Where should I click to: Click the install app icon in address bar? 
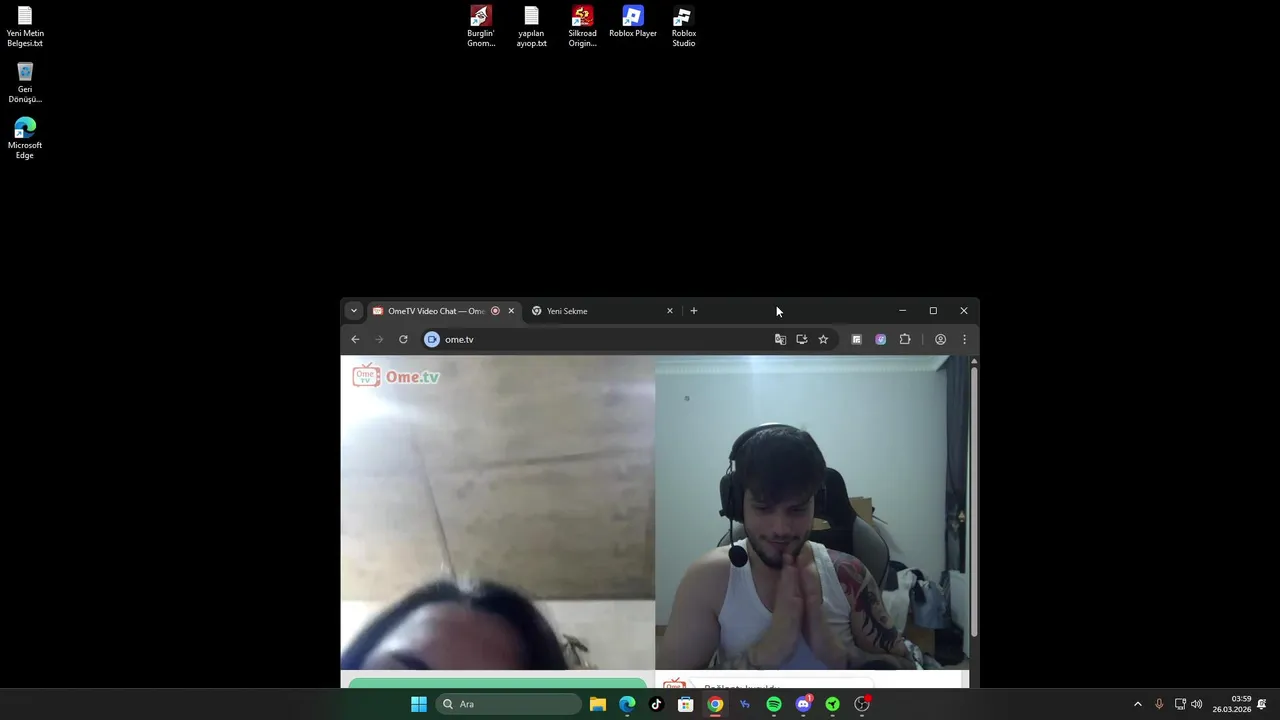(x=802, y=339)
